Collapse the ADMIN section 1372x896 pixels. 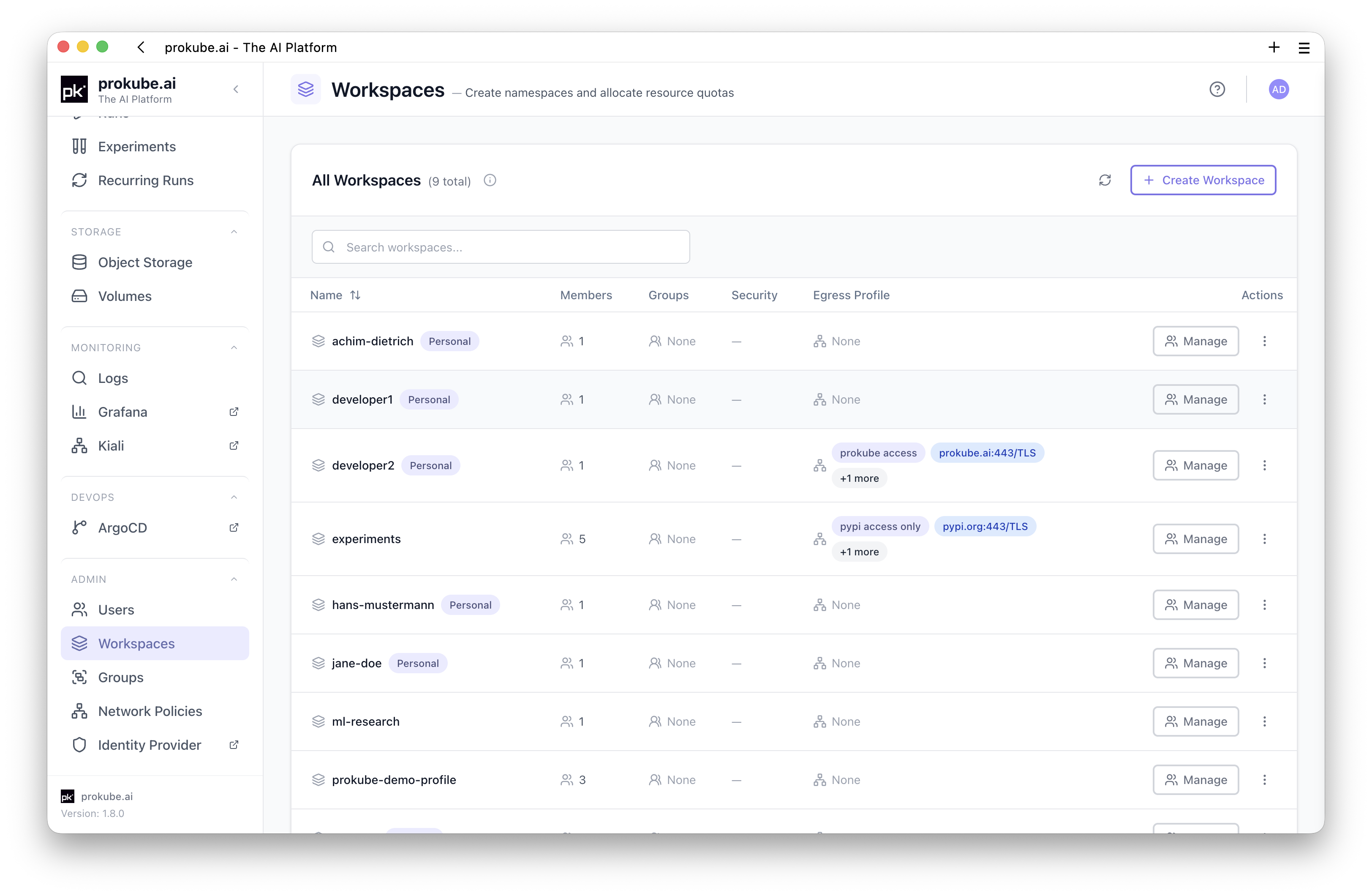[234, 579]
